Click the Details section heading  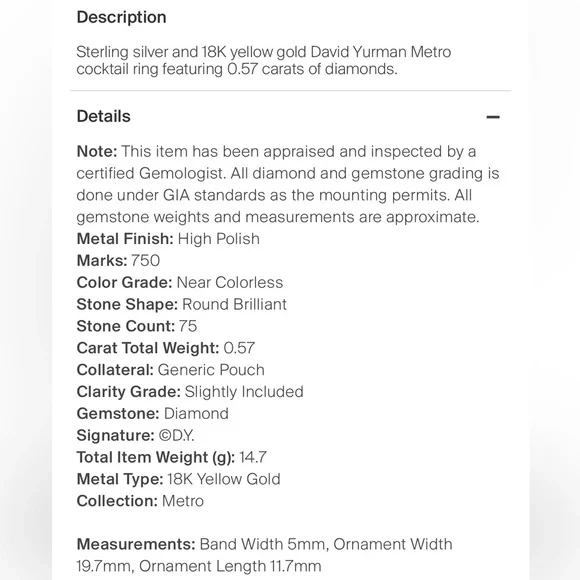(104, 117)
